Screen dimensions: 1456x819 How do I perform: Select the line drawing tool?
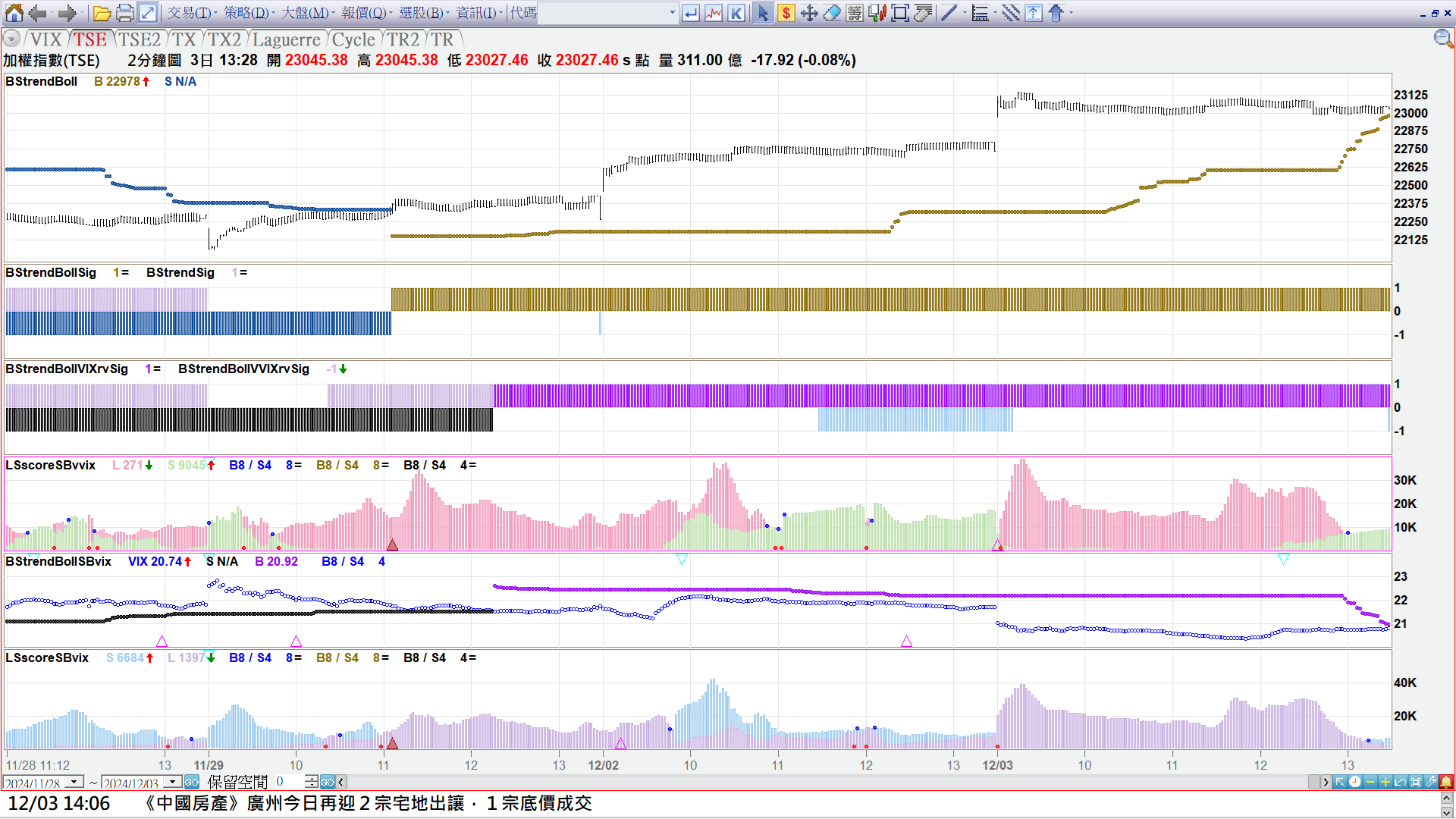click(x=949, y=13)
